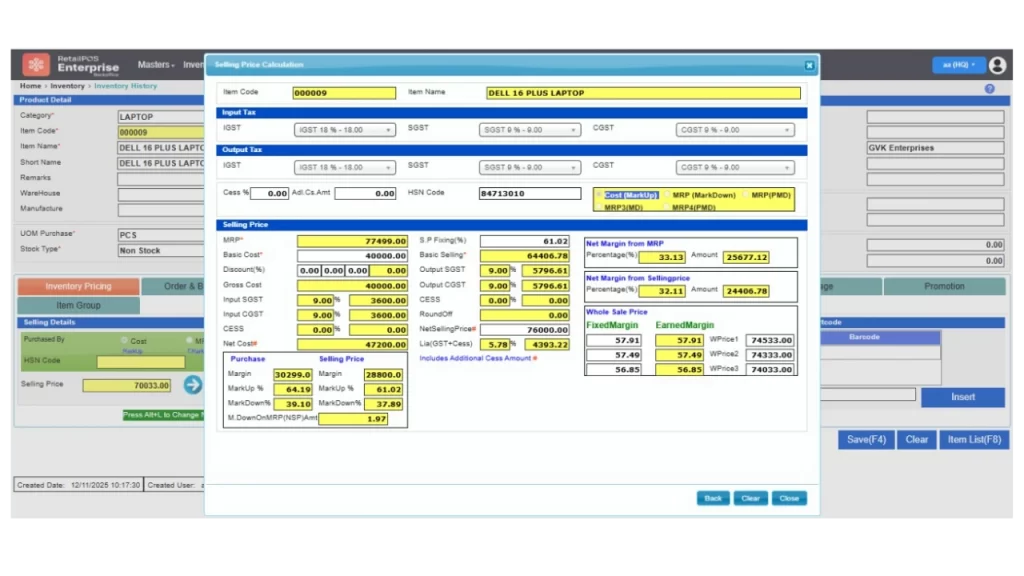Click the HSN Code field 84713010
Viewport: 1024px width, 576px height.
pyautogui.click(x=530, y=193)
